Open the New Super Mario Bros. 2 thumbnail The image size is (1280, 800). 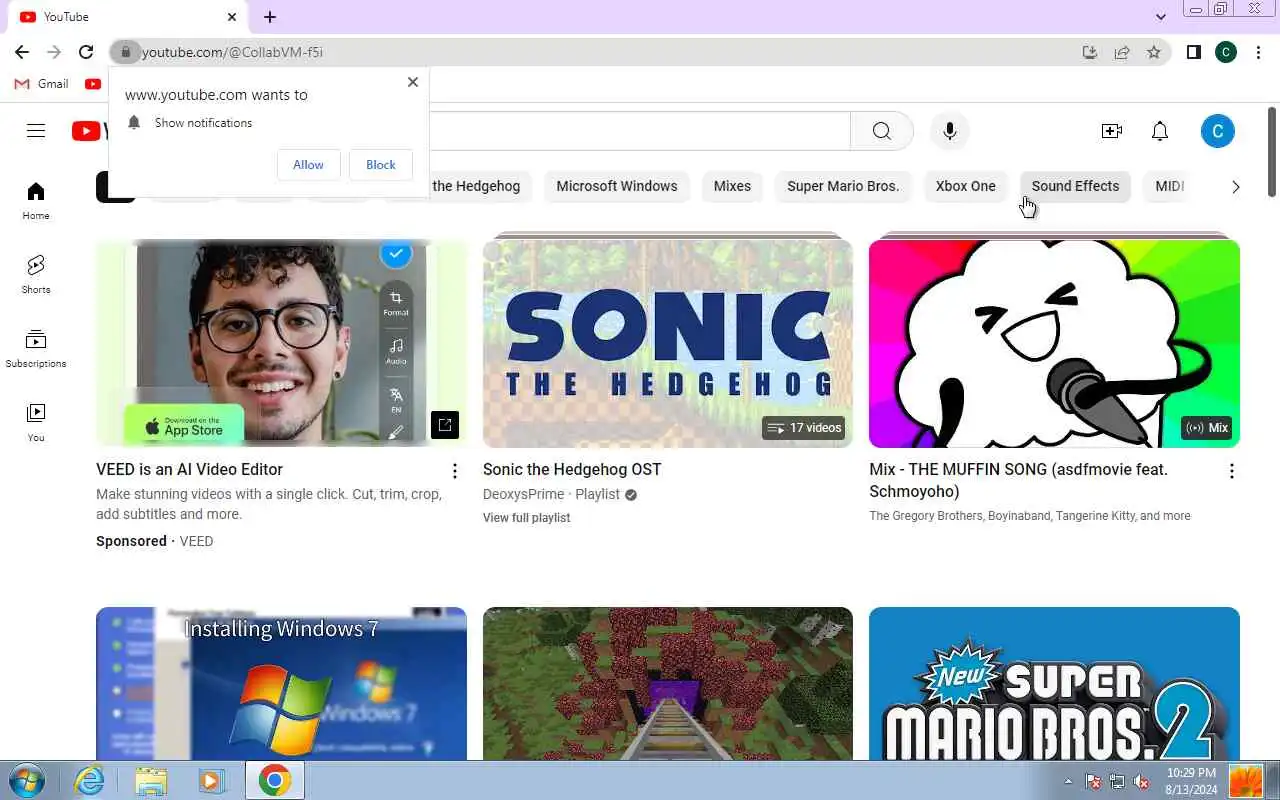point(1054,684)
